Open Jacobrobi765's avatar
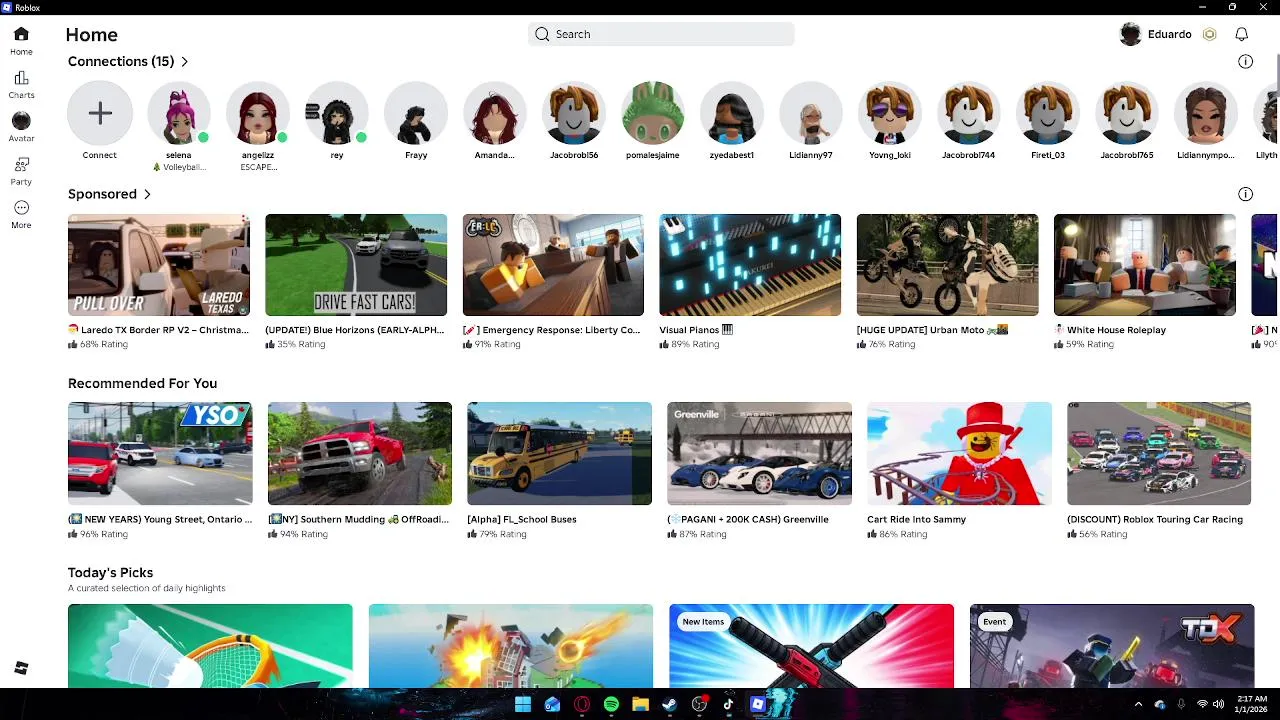The height and width of the screenshot is (720, 1280). point(1127,114)
